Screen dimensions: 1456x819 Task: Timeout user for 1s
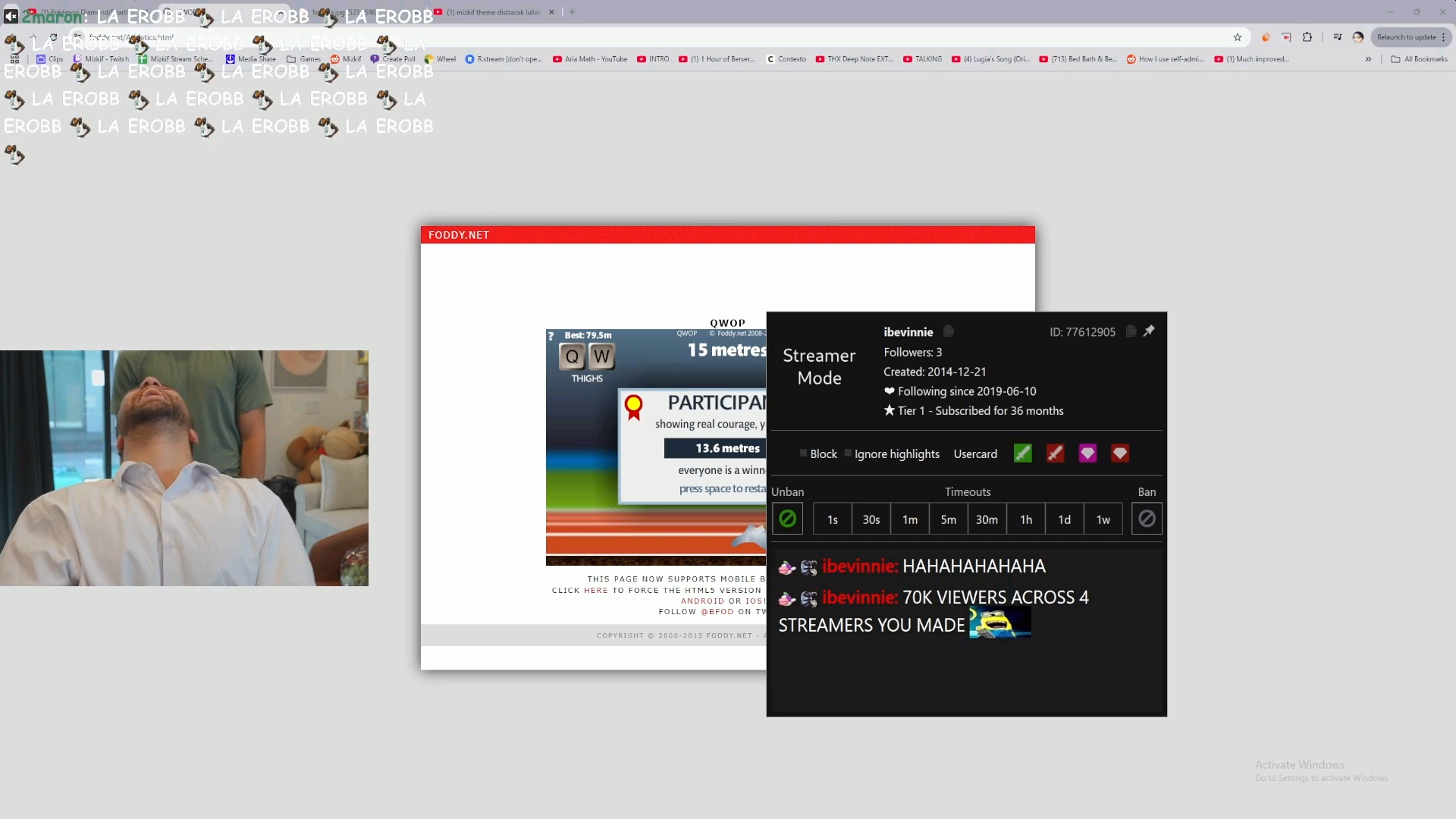(833, 519)
